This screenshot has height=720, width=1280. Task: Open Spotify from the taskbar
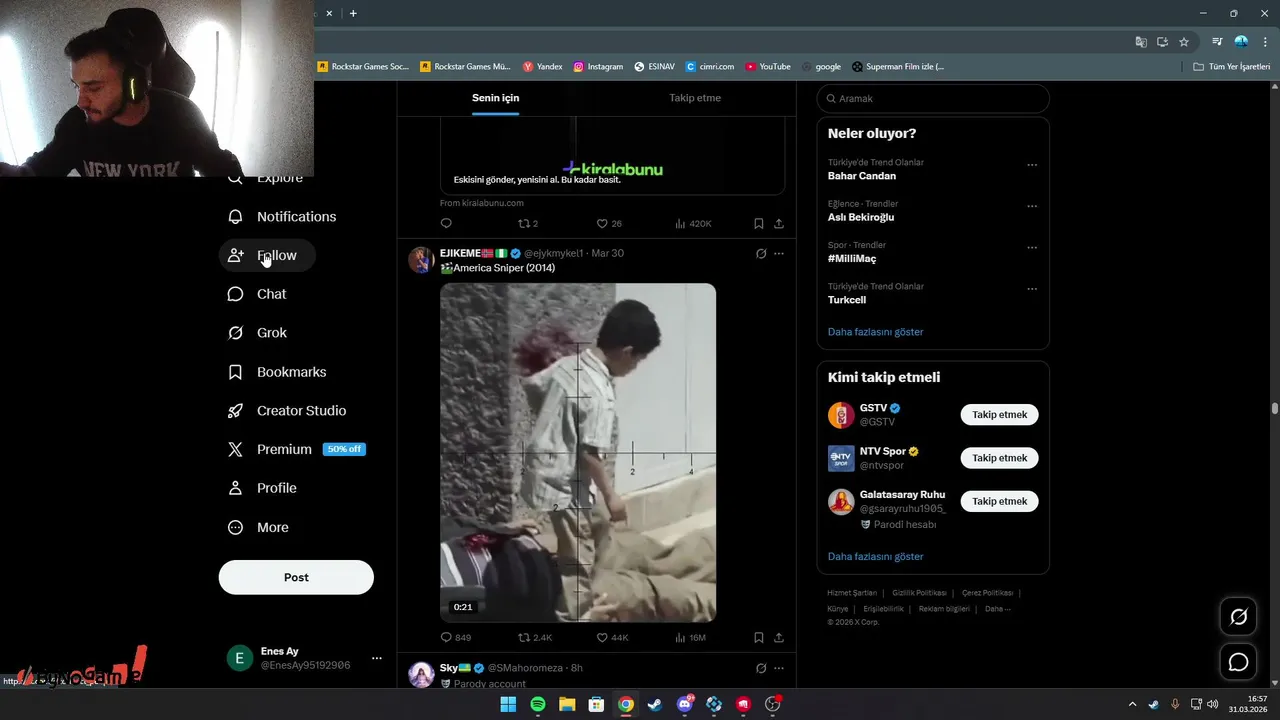(538, 704)
